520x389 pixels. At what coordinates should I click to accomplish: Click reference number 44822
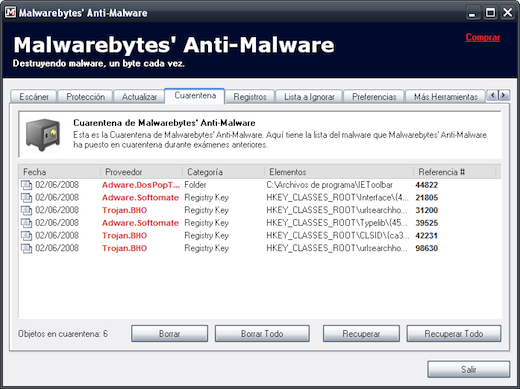pyautogui.click(x=427, y=185)
